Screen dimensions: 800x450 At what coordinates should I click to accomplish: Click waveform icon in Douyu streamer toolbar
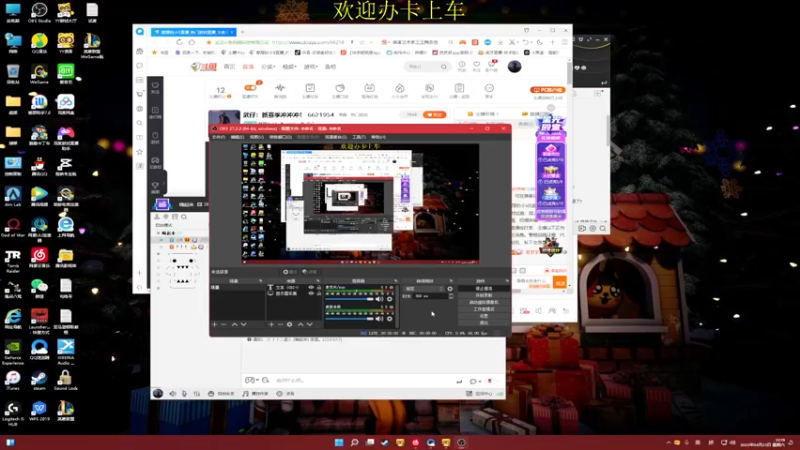click(280, 88)
